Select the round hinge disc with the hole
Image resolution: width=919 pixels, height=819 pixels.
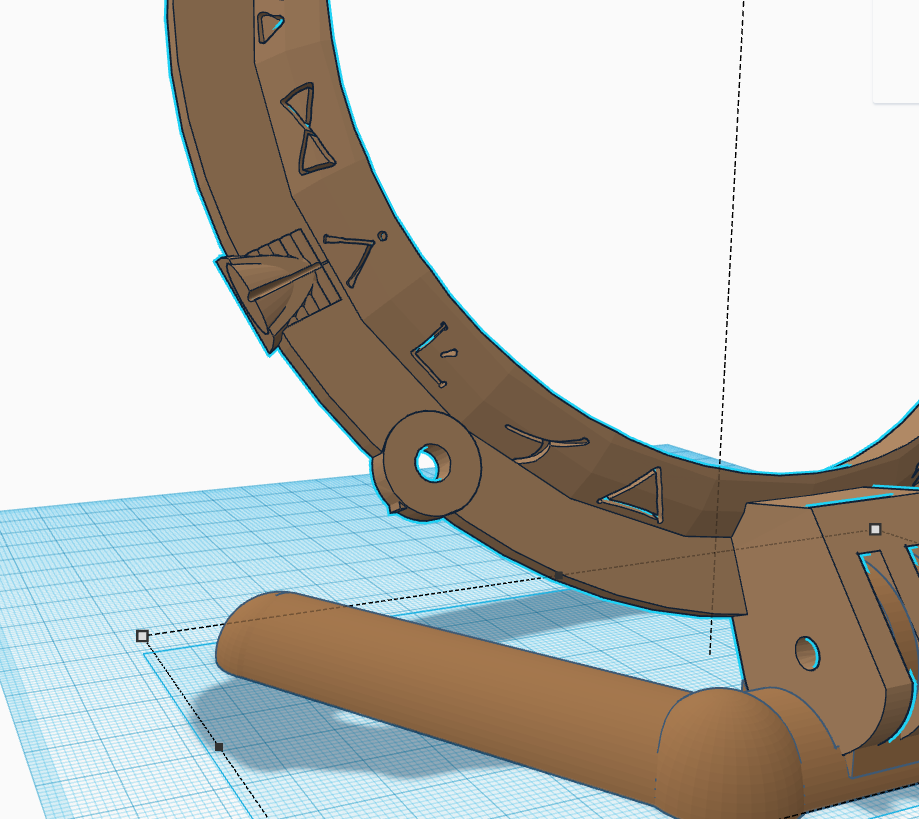(432, 464)
